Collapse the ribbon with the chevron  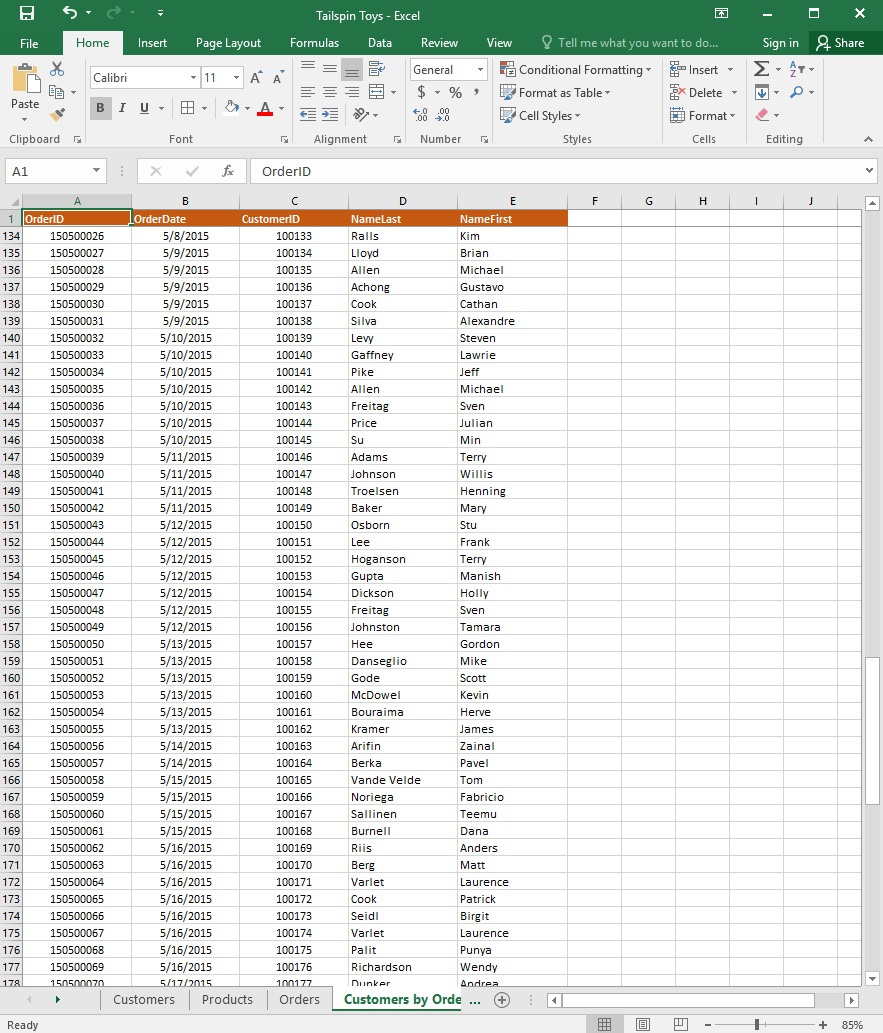[869, 139]
